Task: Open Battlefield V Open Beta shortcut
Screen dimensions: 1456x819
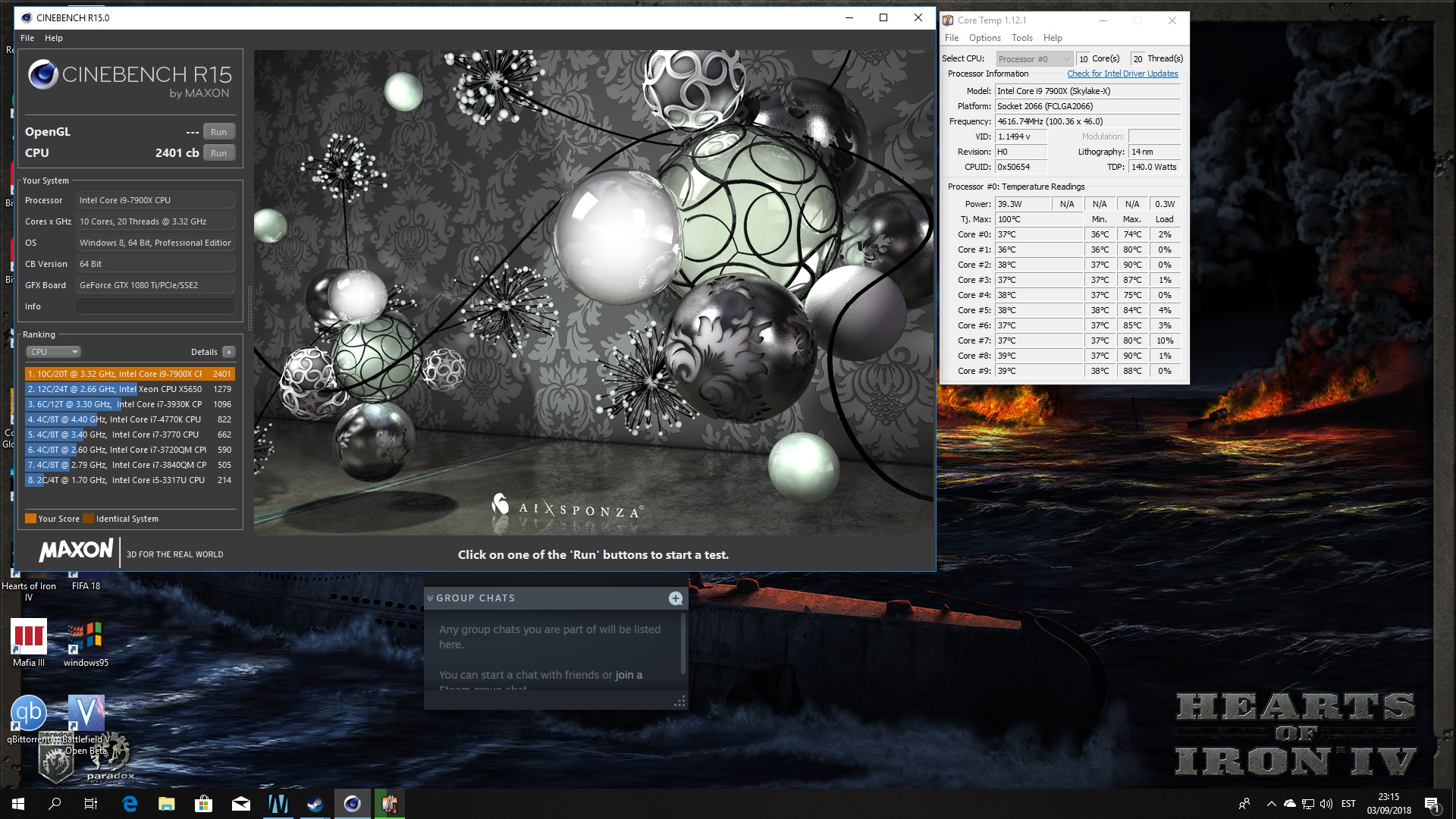Action: tap(86, 724)
